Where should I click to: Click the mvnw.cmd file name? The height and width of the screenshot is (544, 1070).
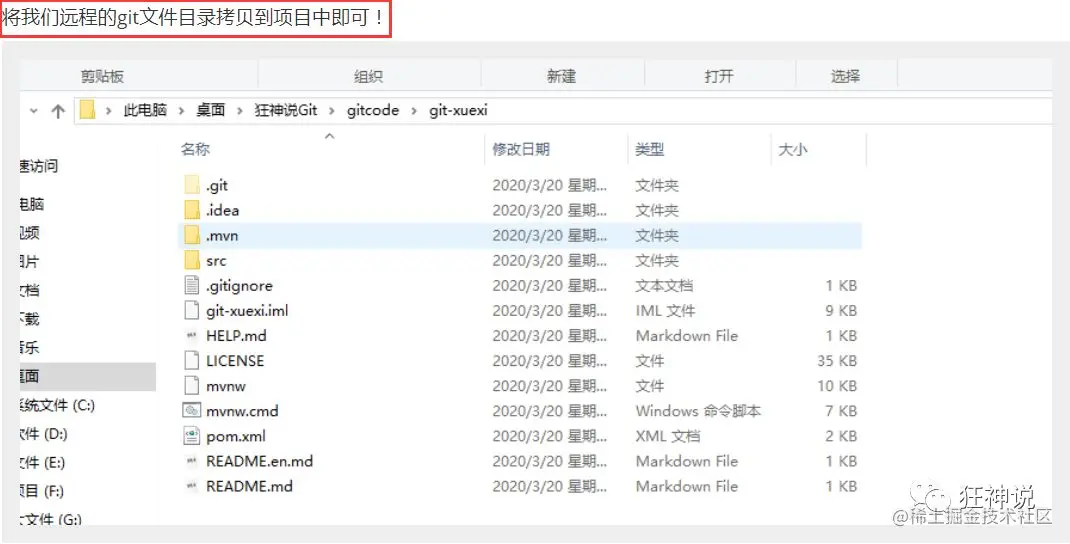(x=242, y=411)
